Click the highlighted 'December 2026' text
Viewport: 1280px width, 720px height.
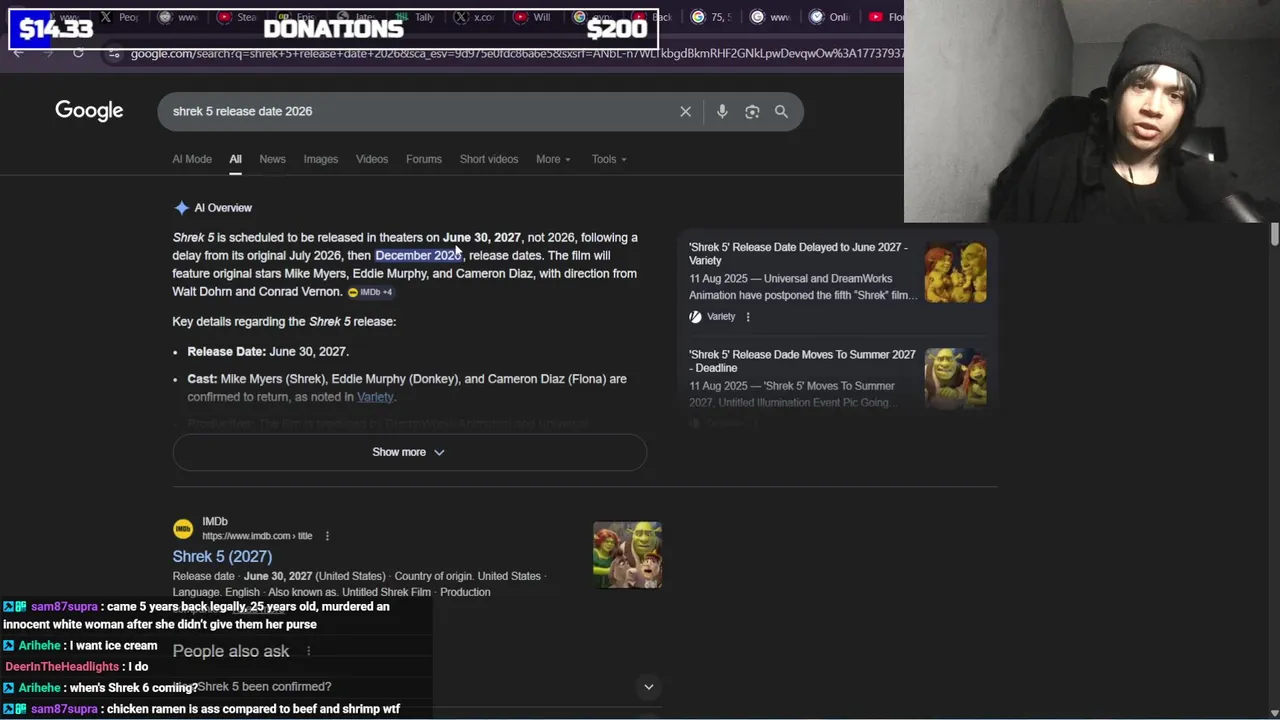pyautogui.click(x=418, y=255)
